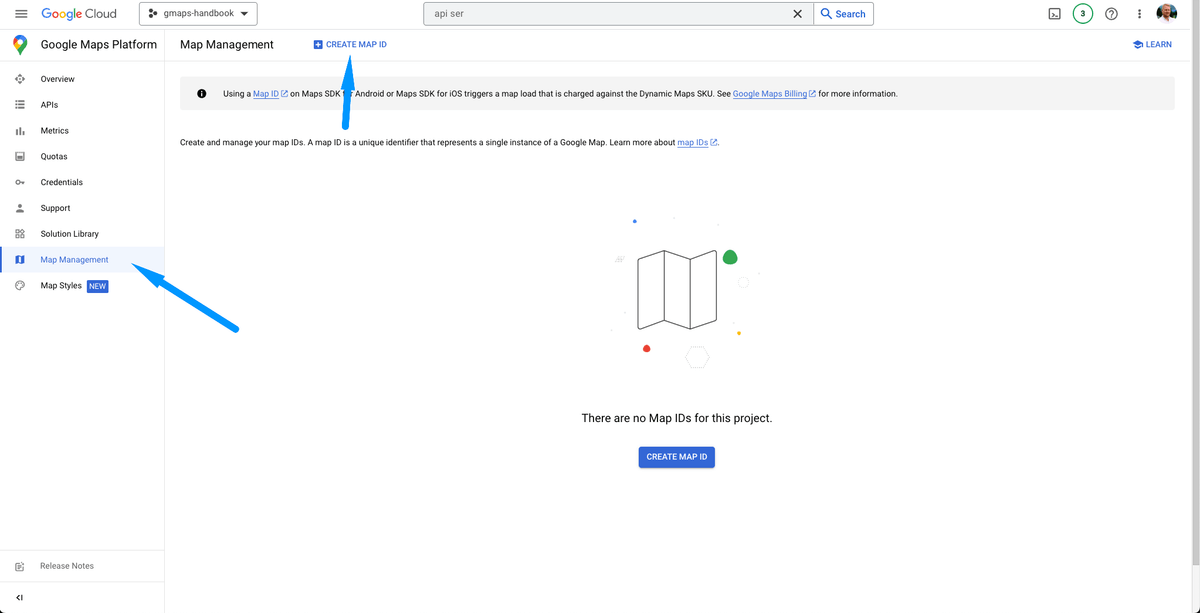The width and height of the screenshot is (1200, 613).
Task: Click the Overview sidebar icon
Action: [20, 79]
